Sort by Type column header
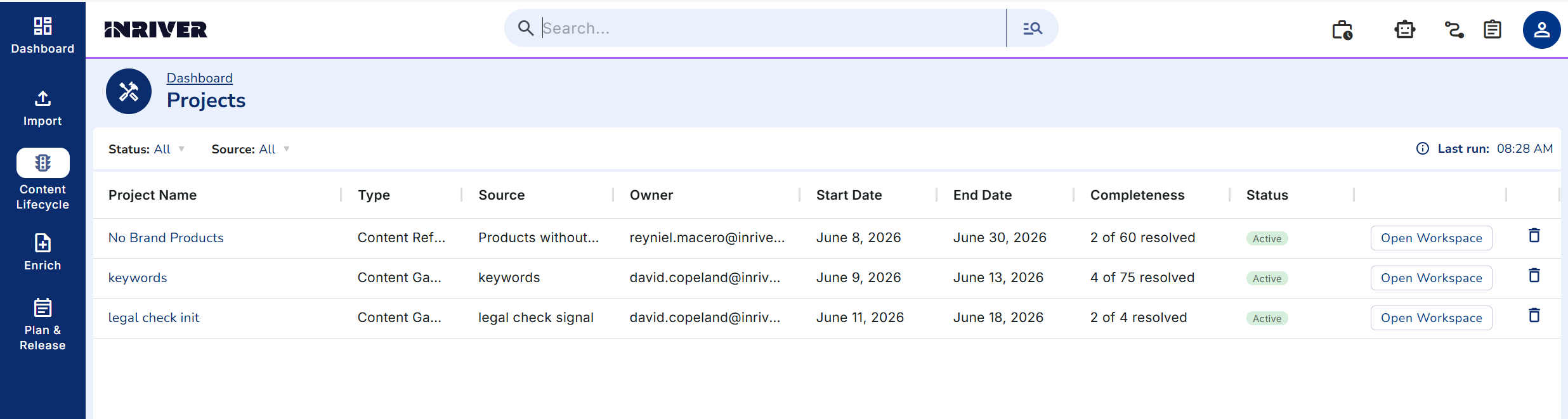 374,195
